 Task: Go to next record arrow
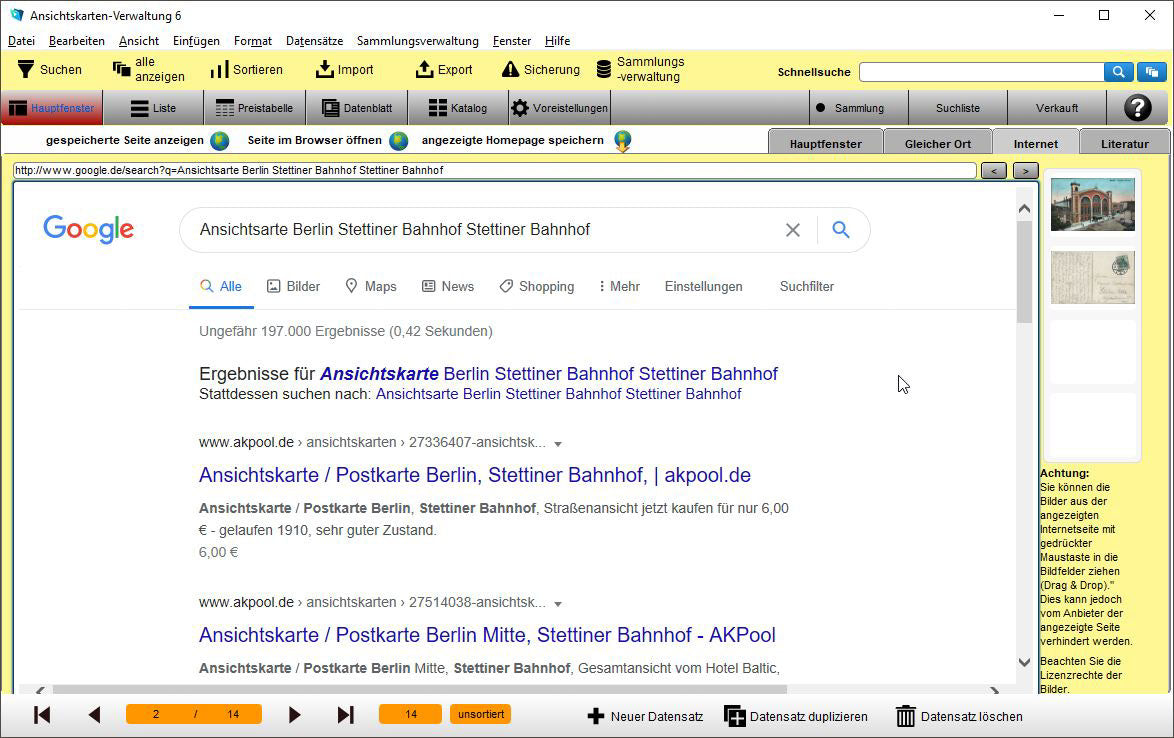tap(294, 715)
